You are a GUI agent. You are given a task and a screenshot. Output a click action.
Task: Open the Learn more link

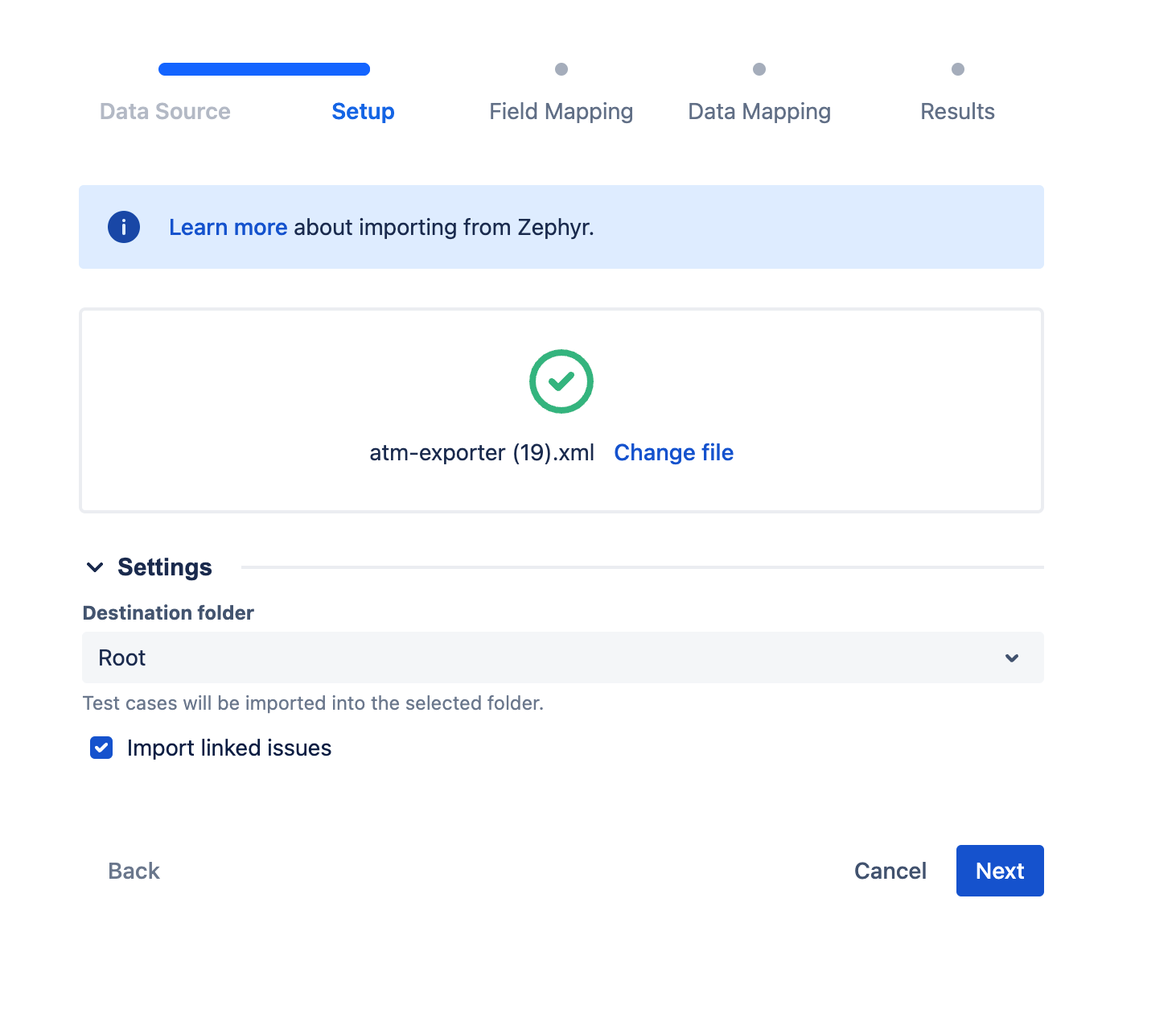(228, 227)
